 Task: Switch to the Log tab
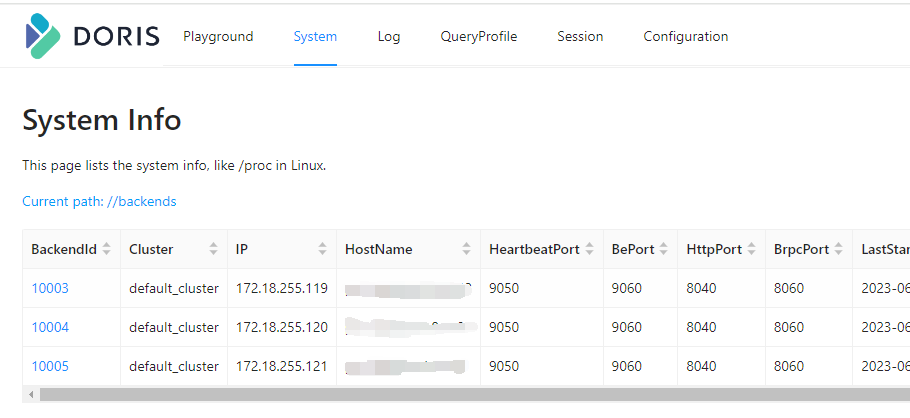click(389, 37)
